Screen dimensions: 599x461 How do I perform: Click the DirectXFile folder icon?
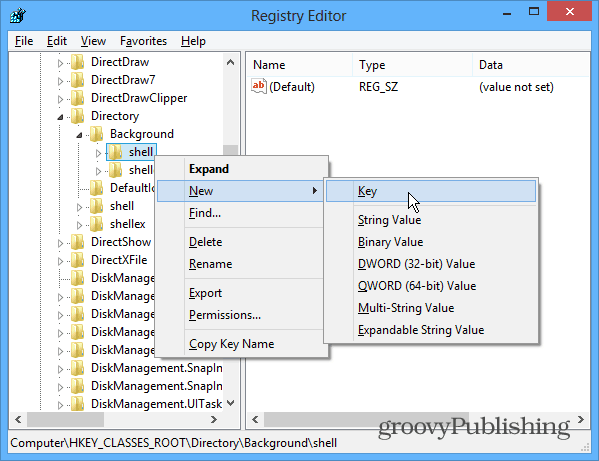78,260
